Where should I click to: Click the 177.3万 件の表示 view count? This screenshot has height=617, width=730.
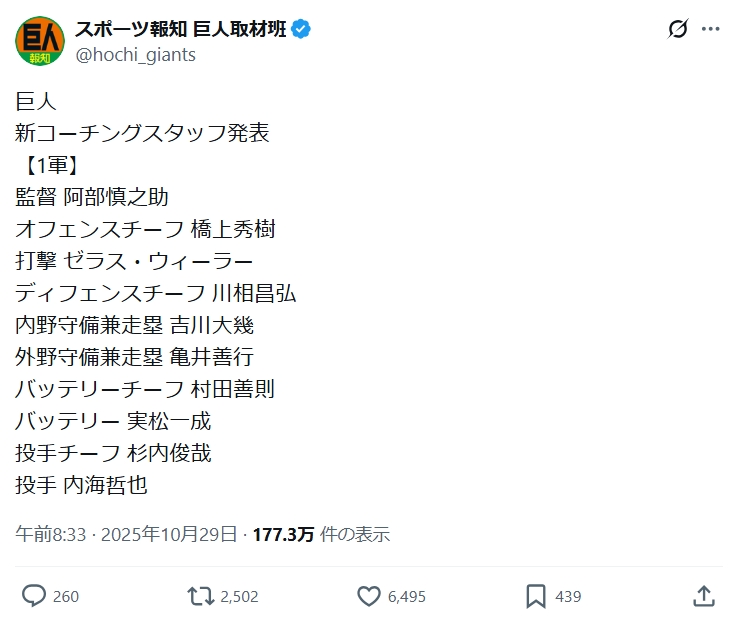click(x=320, y=534)
